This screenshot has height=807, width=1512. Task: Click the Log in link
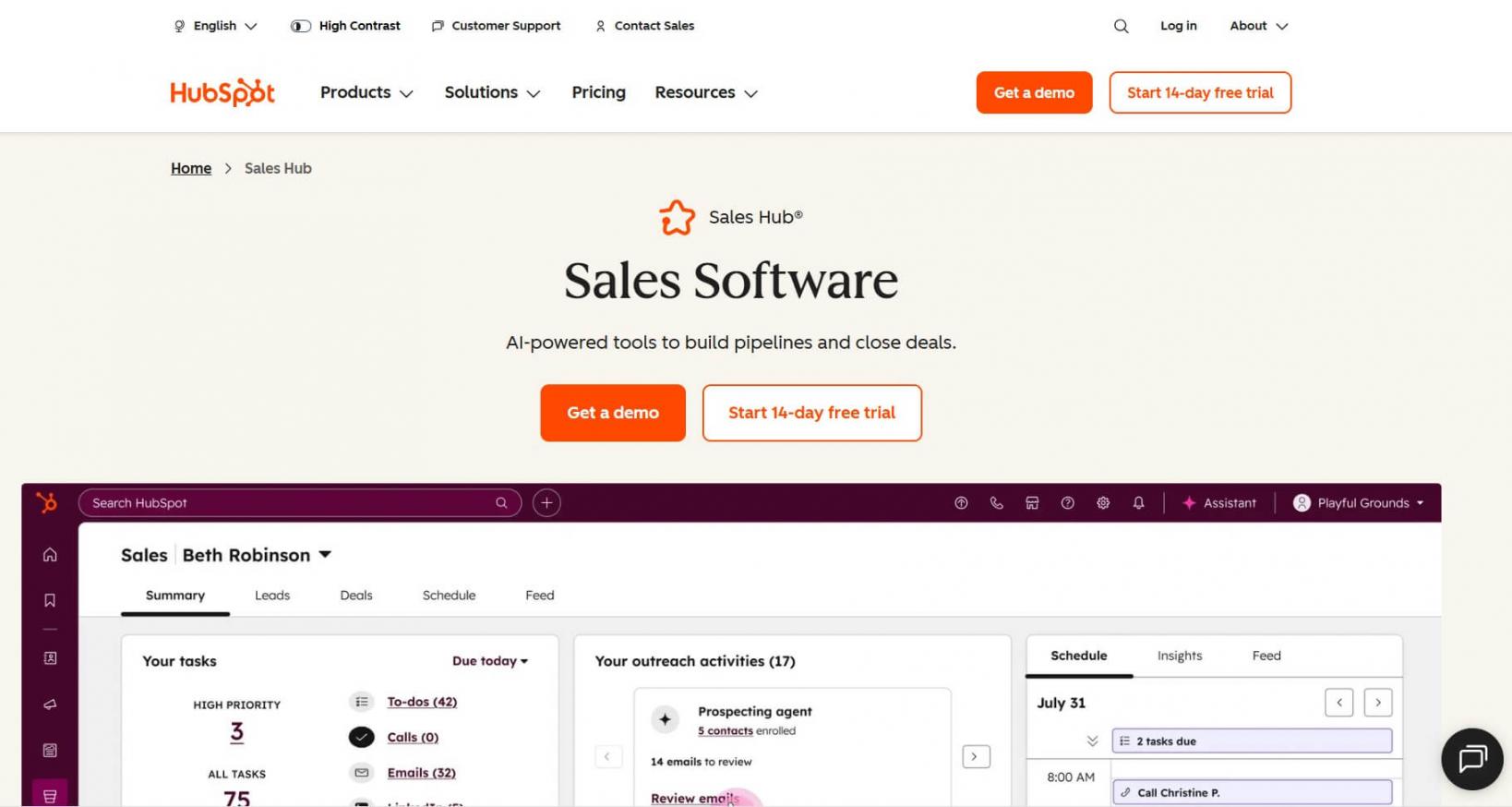point(1178,26)
